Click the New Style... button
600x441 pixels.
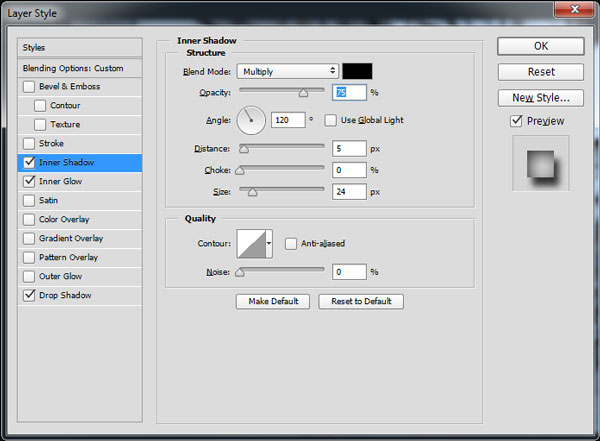[541, 98]
